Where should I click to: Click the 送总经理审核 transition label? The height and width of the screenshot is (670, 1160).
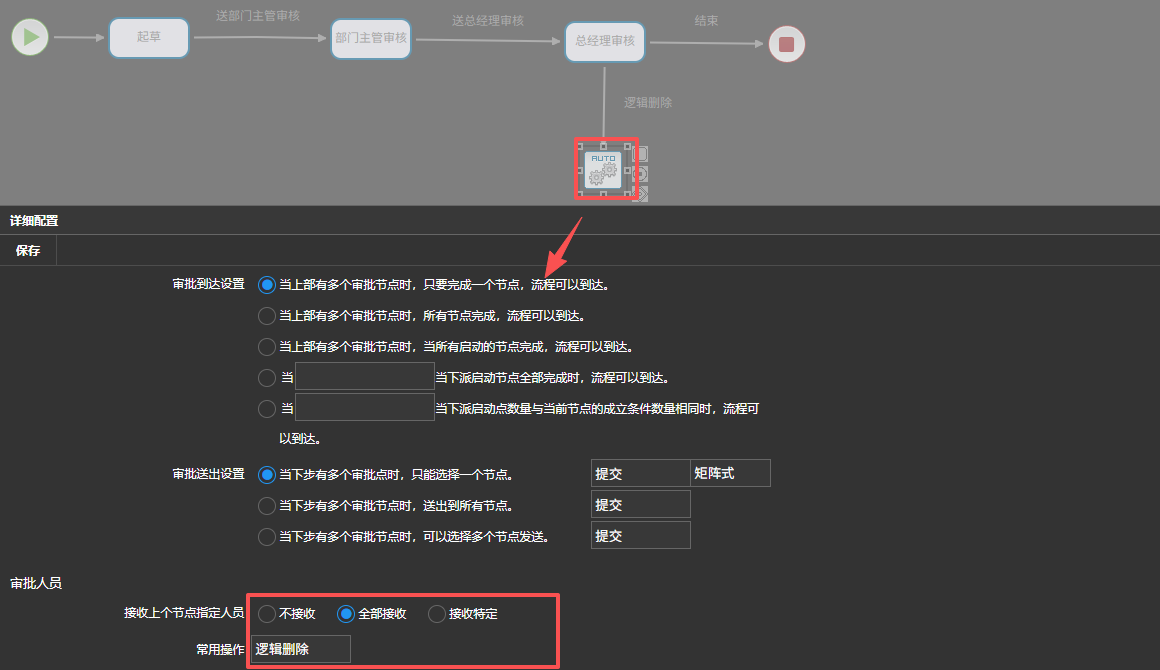click(x=487, y=21)
